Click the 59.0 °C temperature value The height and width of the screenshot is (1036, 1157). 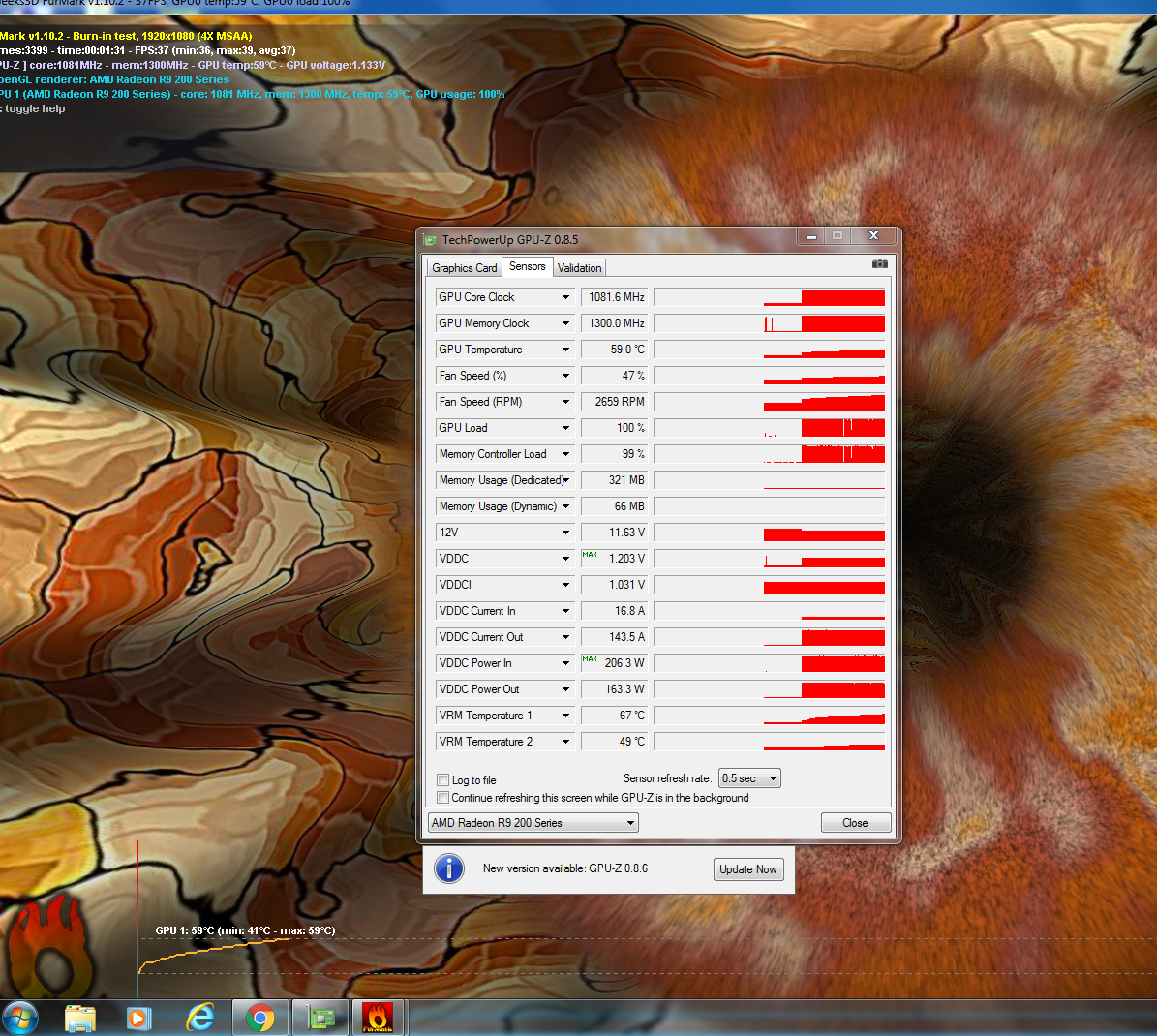pos(615,350)
